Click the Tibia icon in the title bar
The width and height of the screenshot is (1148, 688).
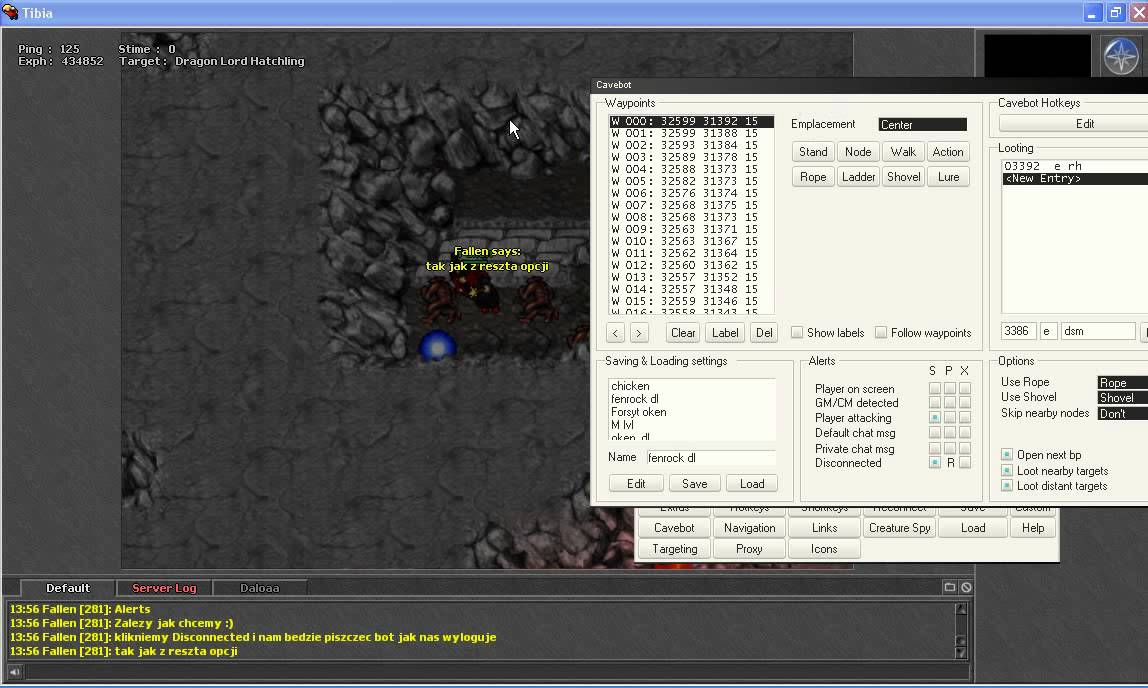[10, 12]
